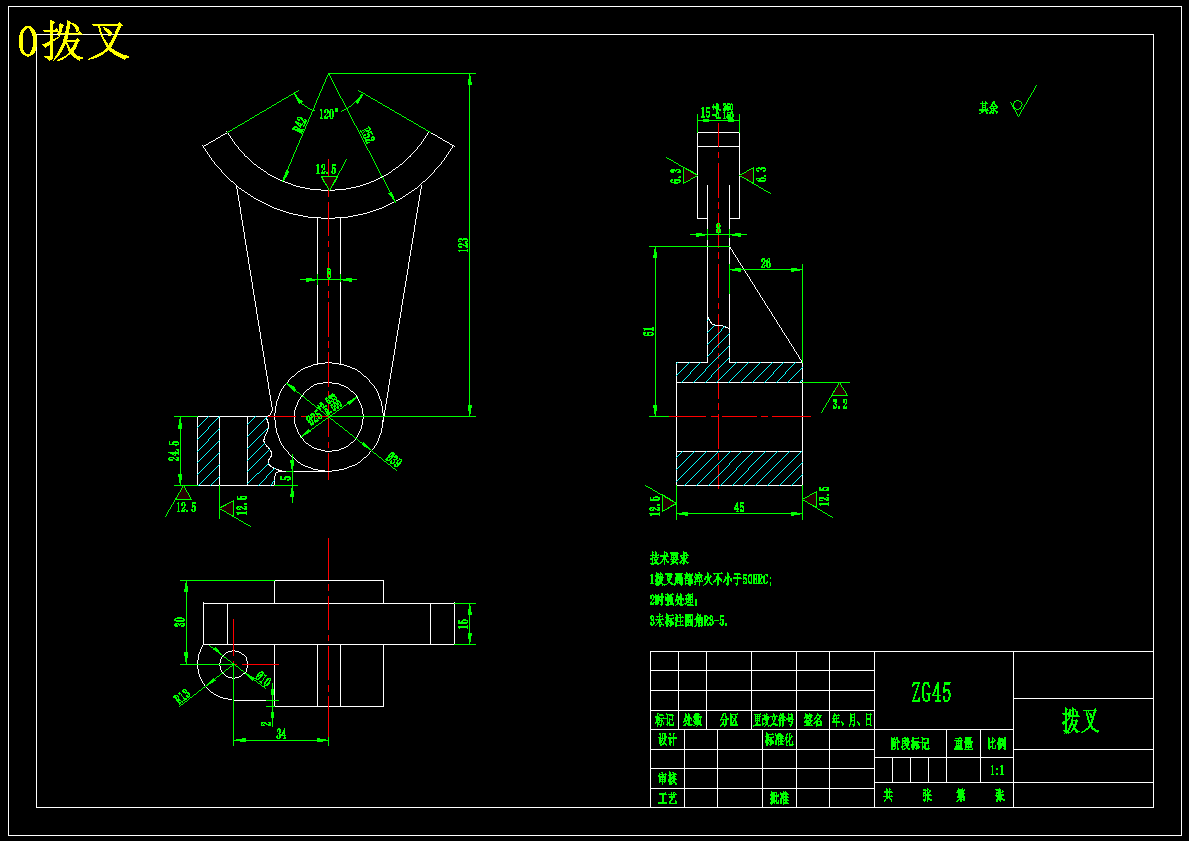Click the "工艺" row label
Screen dimensions: 1189x841
pos(667,798)
